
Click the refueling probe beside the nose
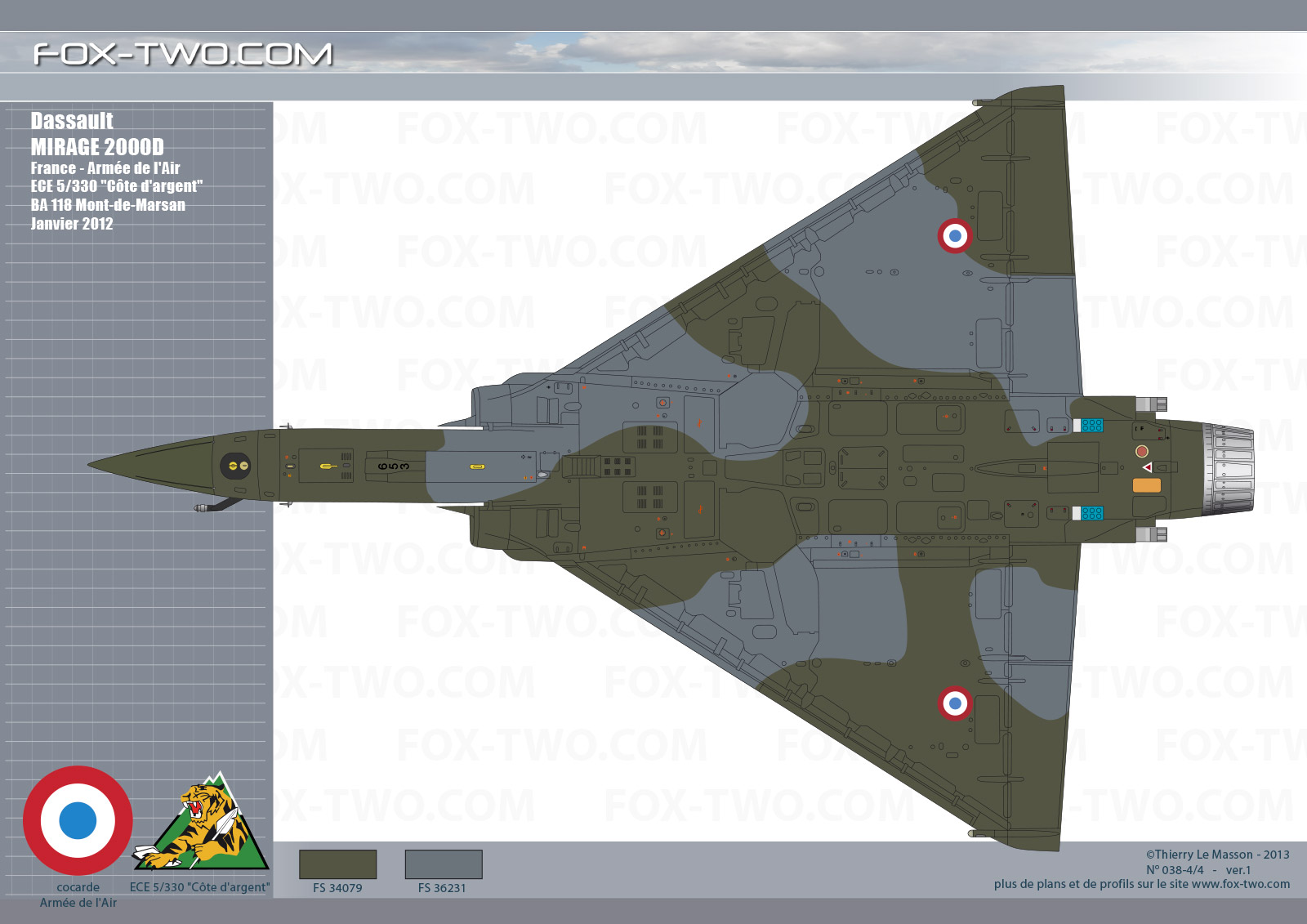(218, 506)
